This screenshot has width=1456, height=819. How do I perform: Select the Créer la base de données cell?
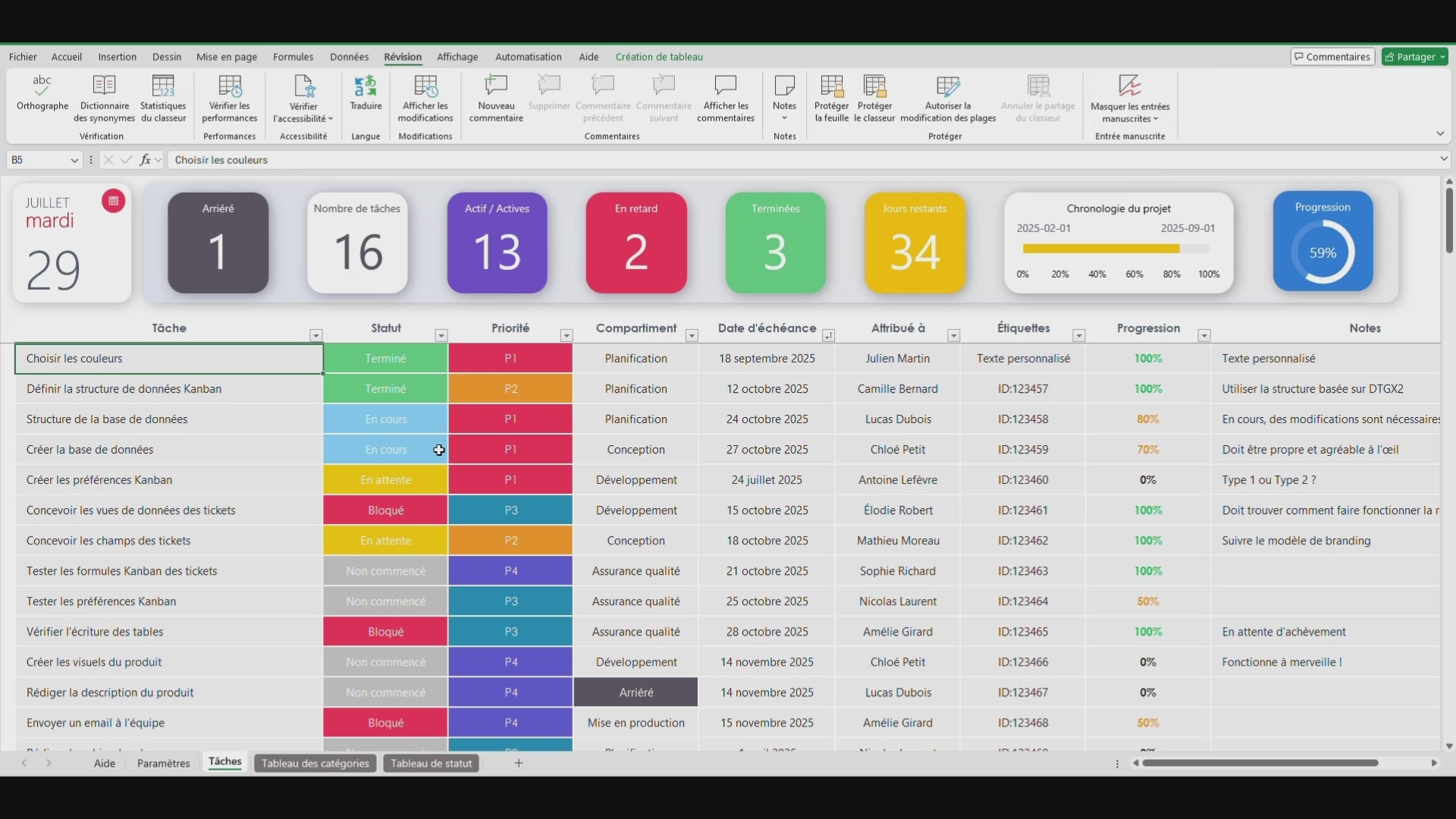[169, 450]
